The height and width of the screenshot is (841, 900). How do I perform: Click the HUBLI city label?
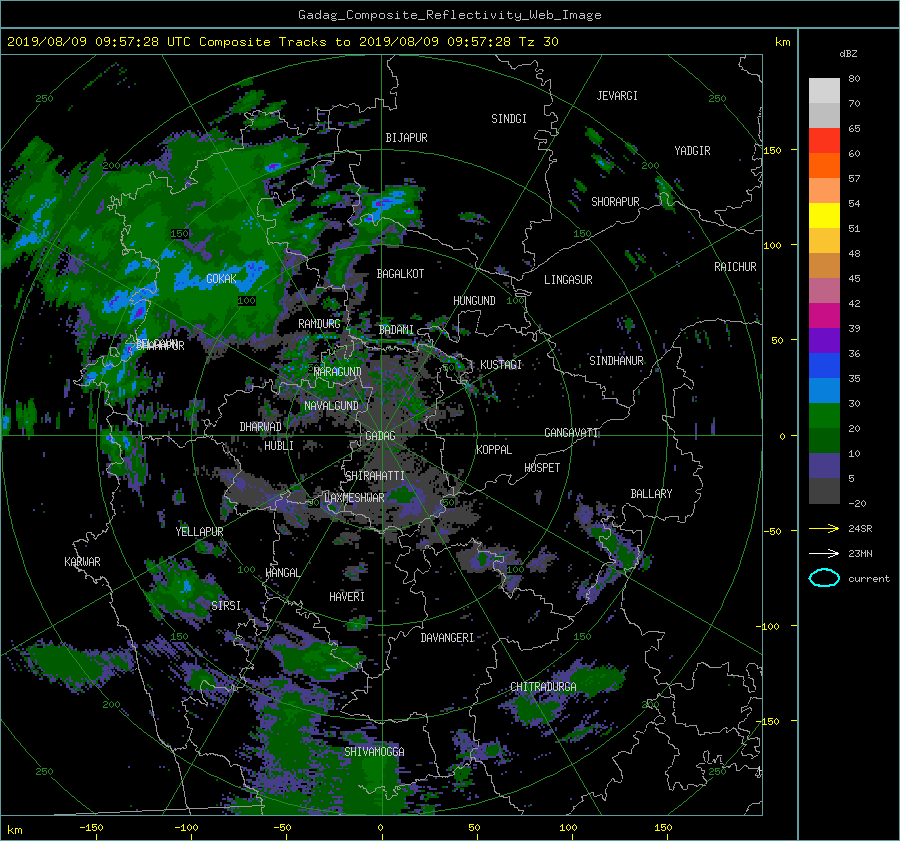(279, 446)
